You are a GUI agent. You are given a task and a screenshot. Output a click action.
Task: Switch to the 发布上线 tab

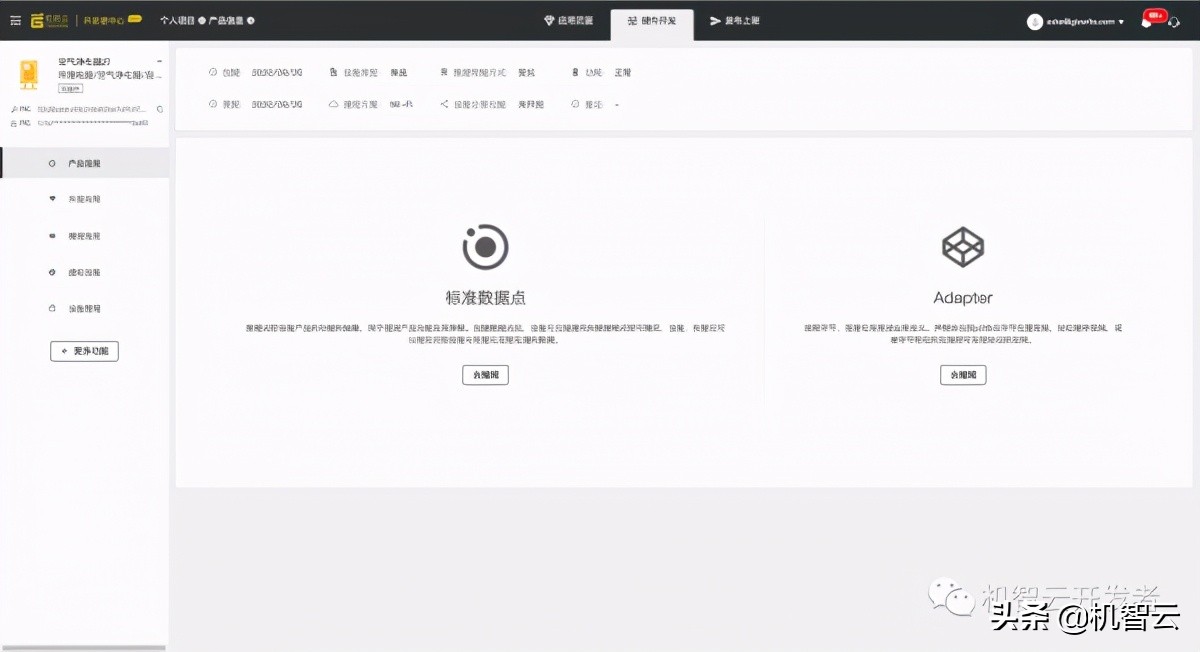736,19
